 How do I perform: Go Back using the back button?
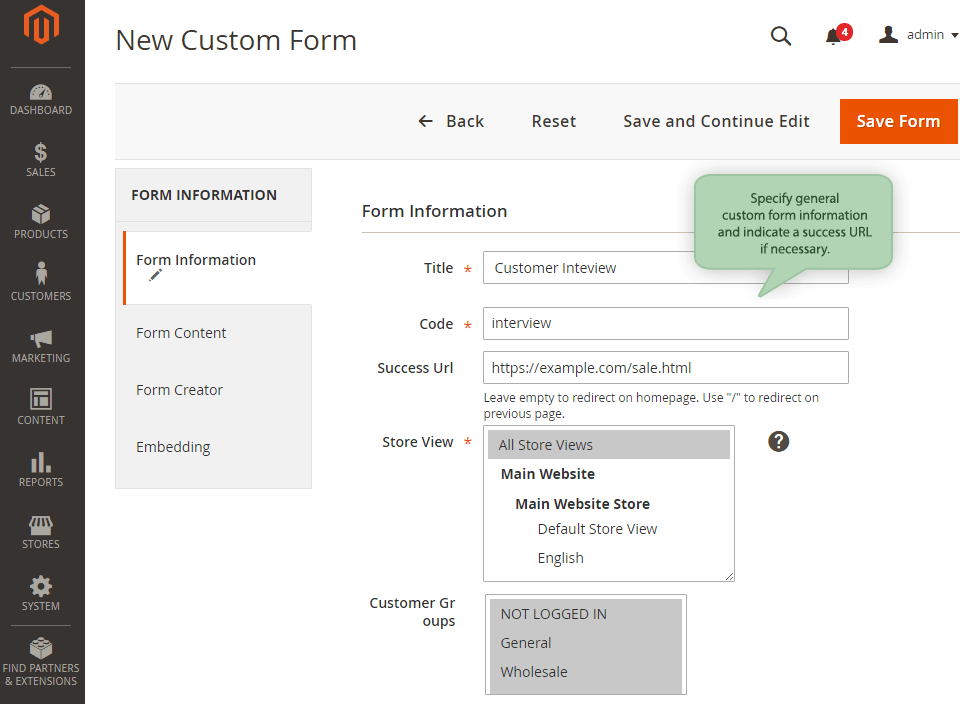click(451, 121)
